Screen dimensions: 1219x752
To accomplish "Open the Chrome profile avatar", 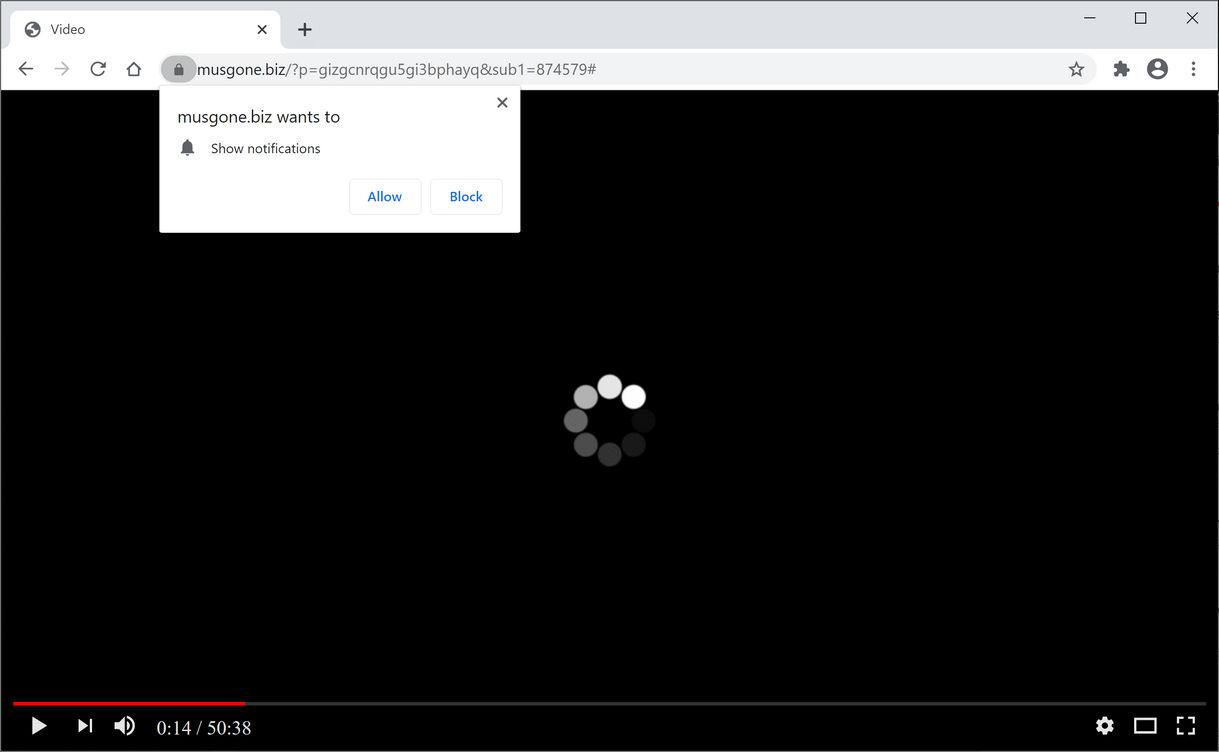I will (1157, 69).
